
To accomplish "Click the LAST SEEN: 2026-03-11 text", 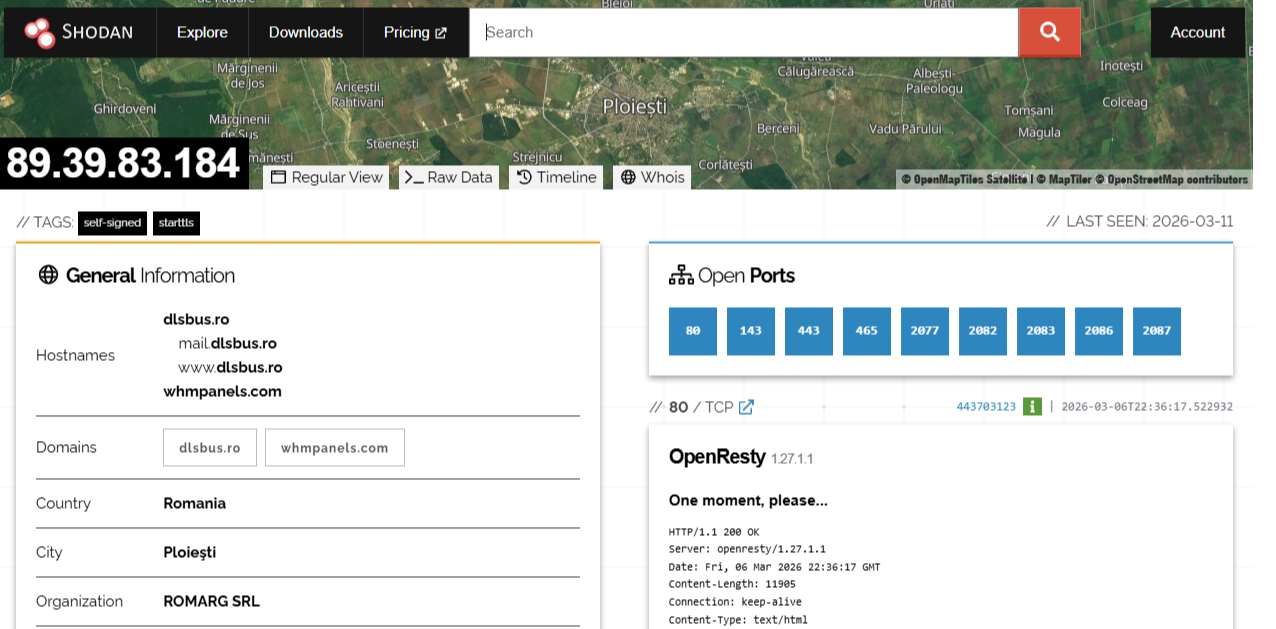I will [x=1140, y=221].
